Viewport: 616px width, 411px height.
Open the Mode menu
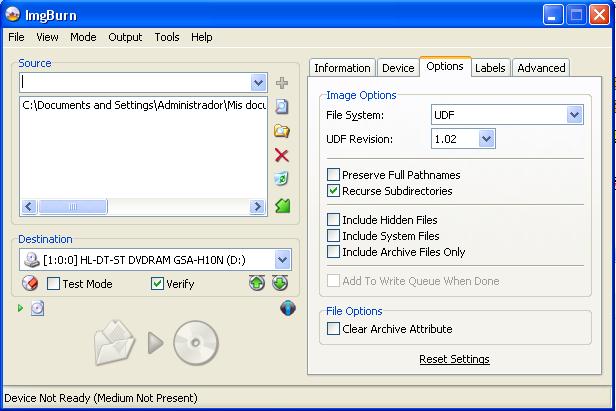click(83, 37)
